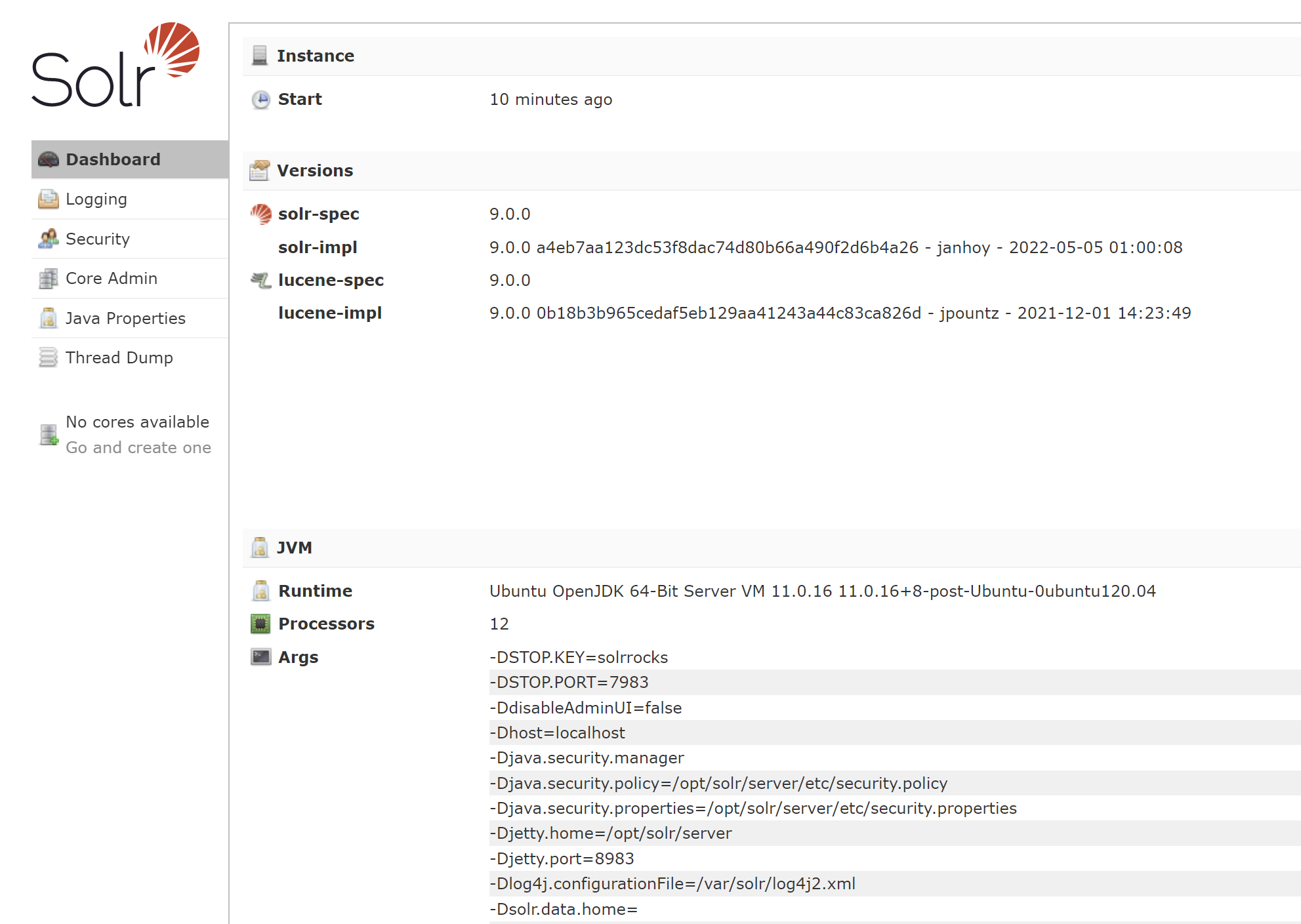Click the solr-spec version 9.0.0
Viewport: 1301px width, 924px height.
(510, 214)
